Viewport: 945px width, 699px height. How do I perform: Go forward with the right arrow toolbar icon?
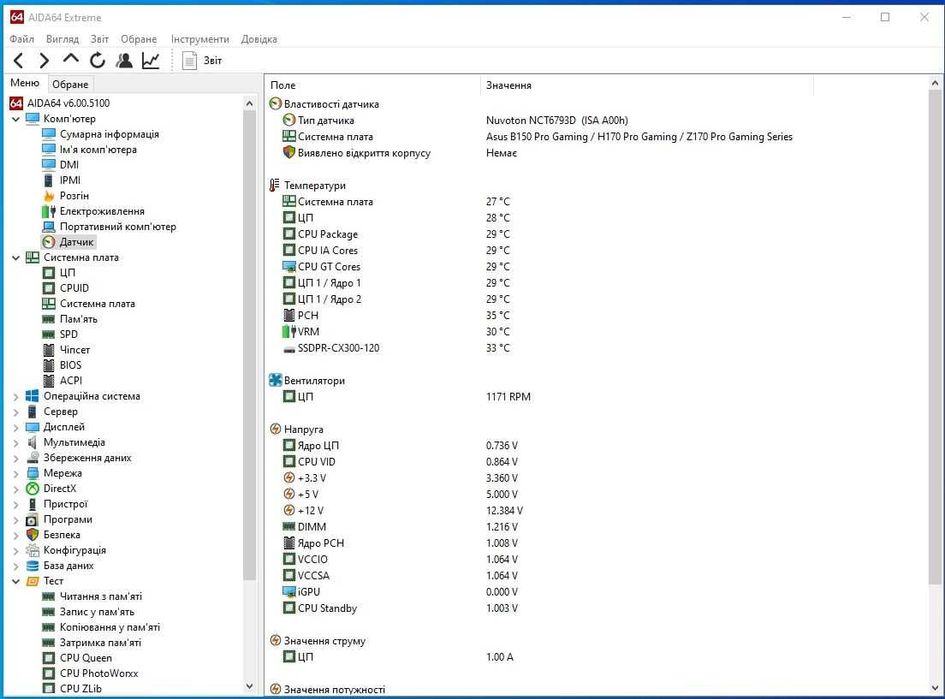pyautogui.click(x=44, y=60)
